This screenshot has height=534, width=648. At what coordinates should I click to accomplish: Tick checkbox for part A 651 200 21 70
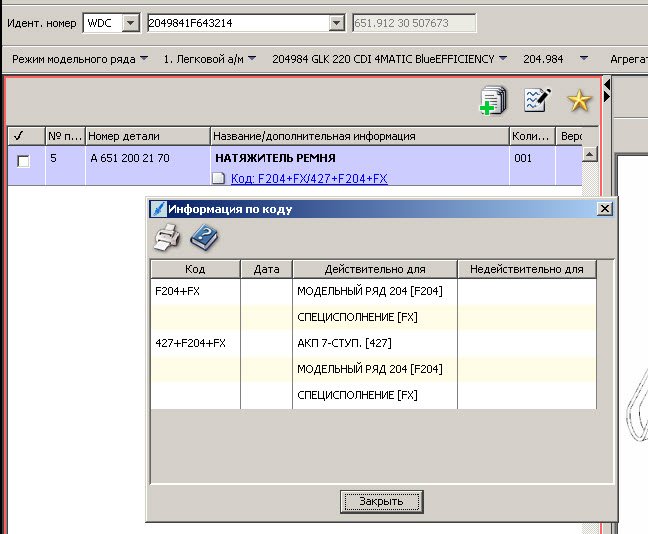click(24, 161)
